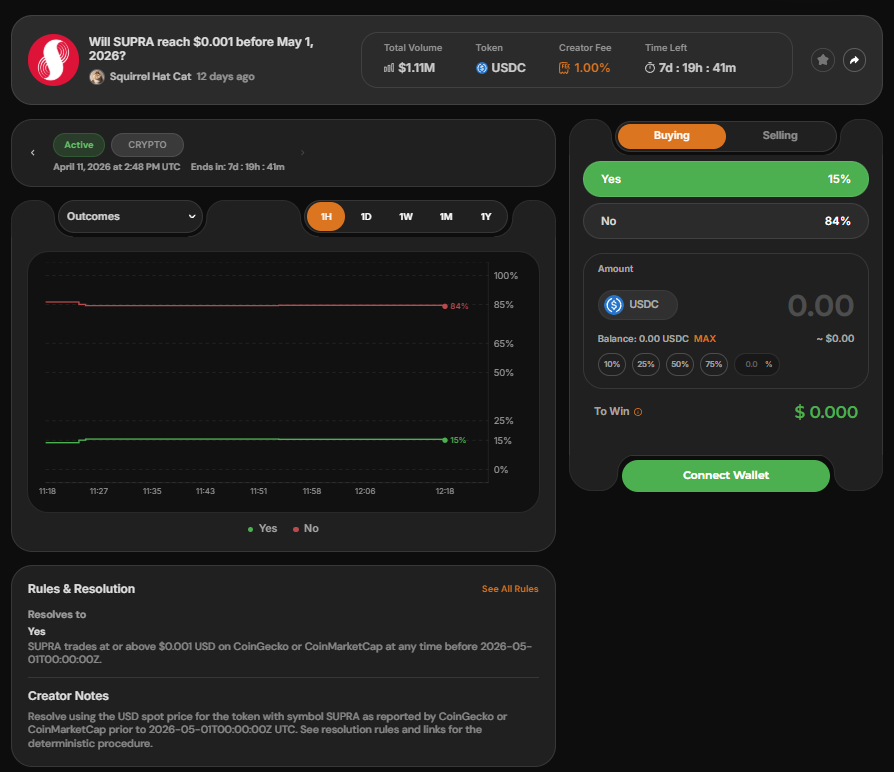Click the share arrow icon
The height and width of the screenshot is (772, 894).
click(x=854, y=60)
